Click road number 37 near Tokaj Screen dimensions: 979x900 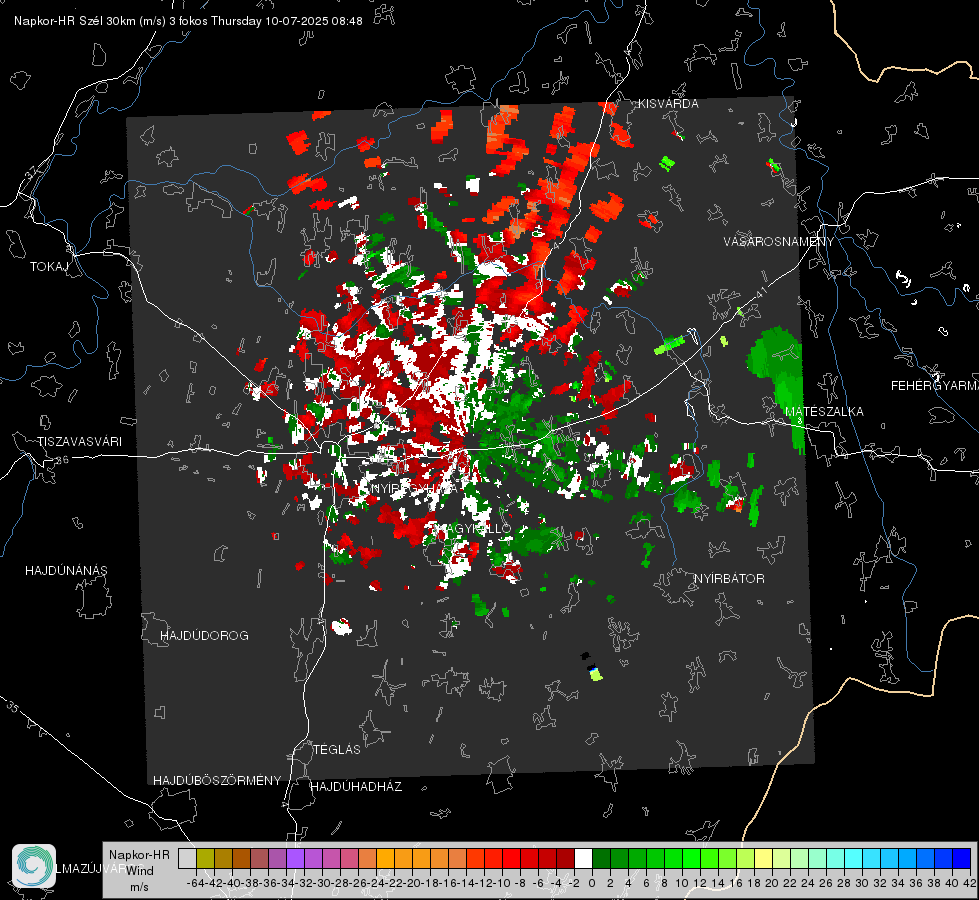pos(32,171)
